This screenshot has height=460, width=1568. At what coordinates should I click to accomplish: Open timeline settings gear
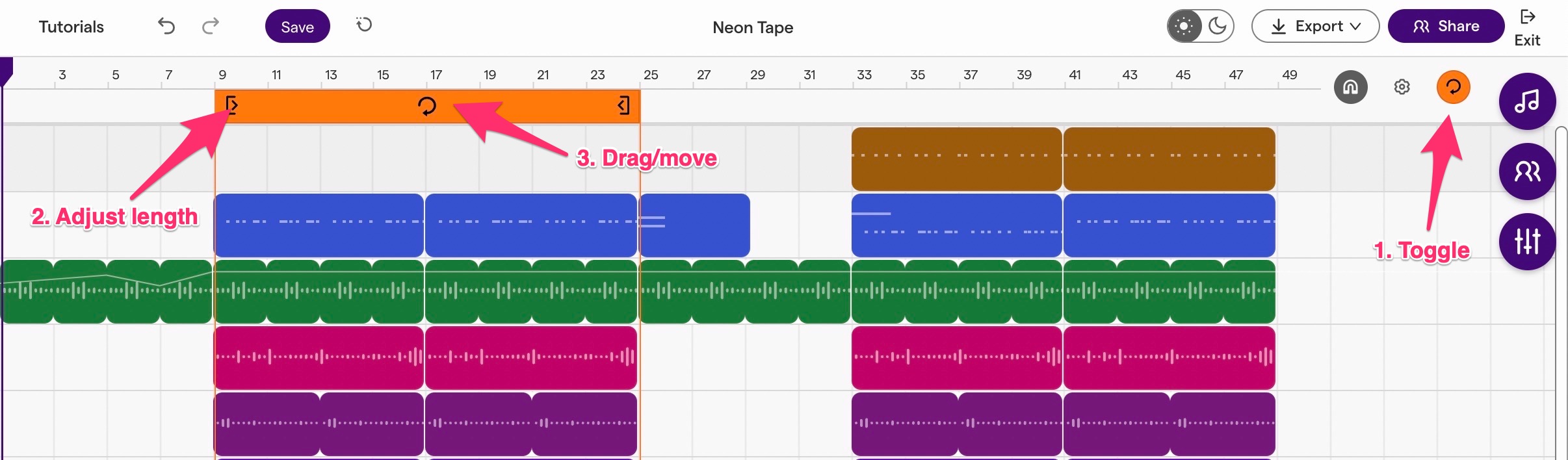(x=1402, y=87)
